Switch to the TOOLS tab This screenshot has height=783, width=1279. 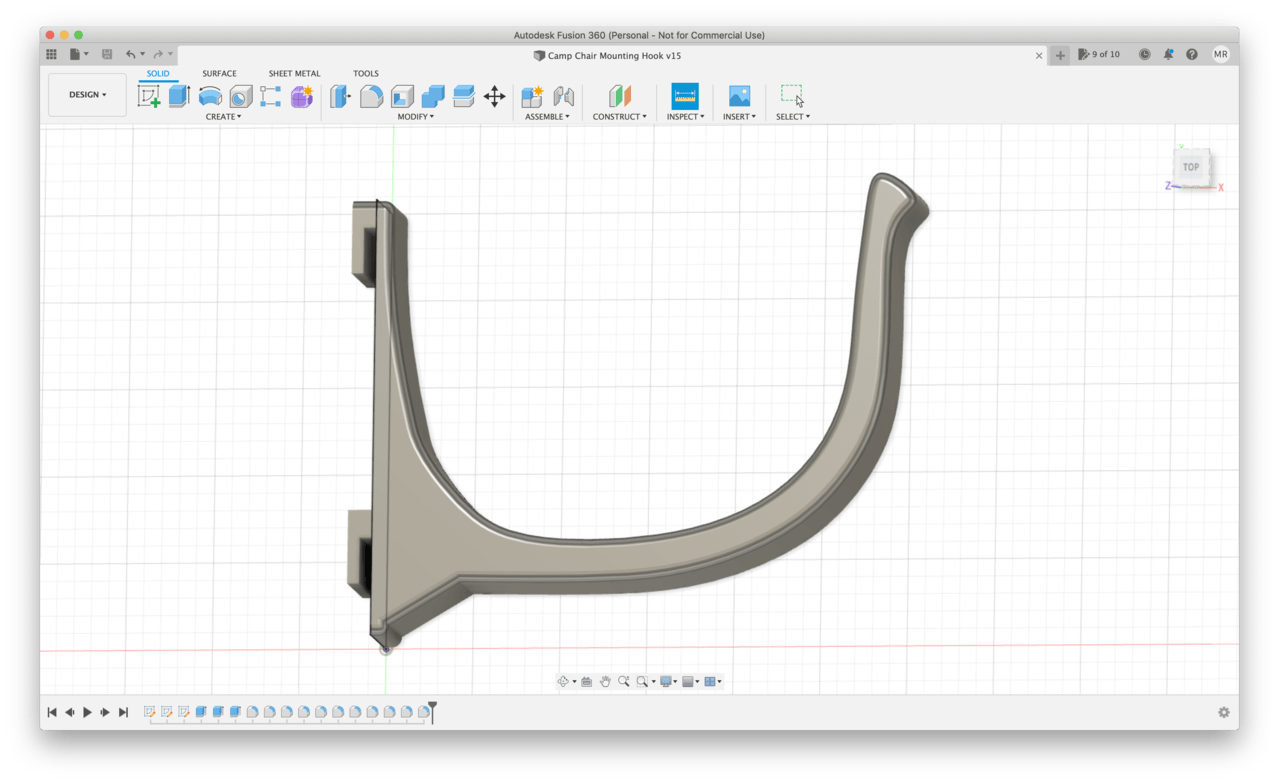(x=365, y=73)
